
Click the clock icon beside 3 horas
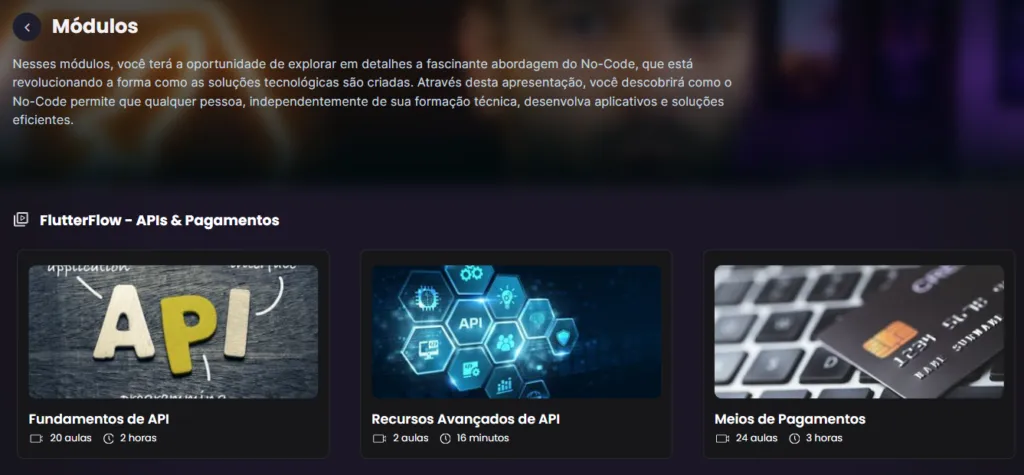(x=794, y=438)
